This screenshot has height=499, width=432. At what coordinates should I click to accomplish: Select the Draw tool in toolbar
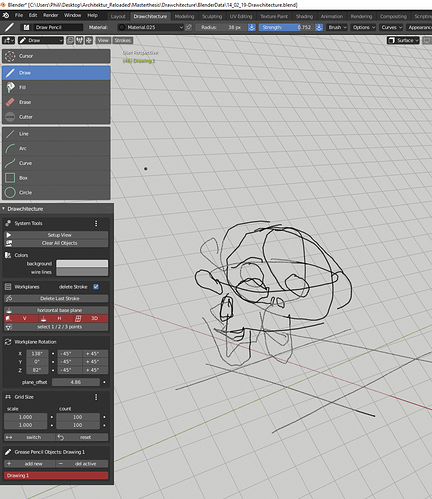pos(56,73)
